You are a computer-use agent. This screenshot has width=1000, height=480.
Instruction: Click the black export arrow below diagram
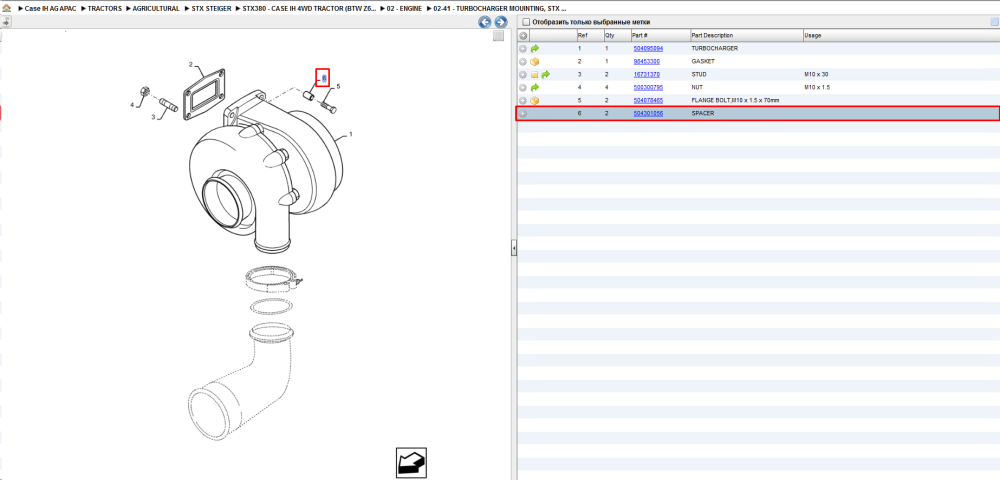(411, 462)
